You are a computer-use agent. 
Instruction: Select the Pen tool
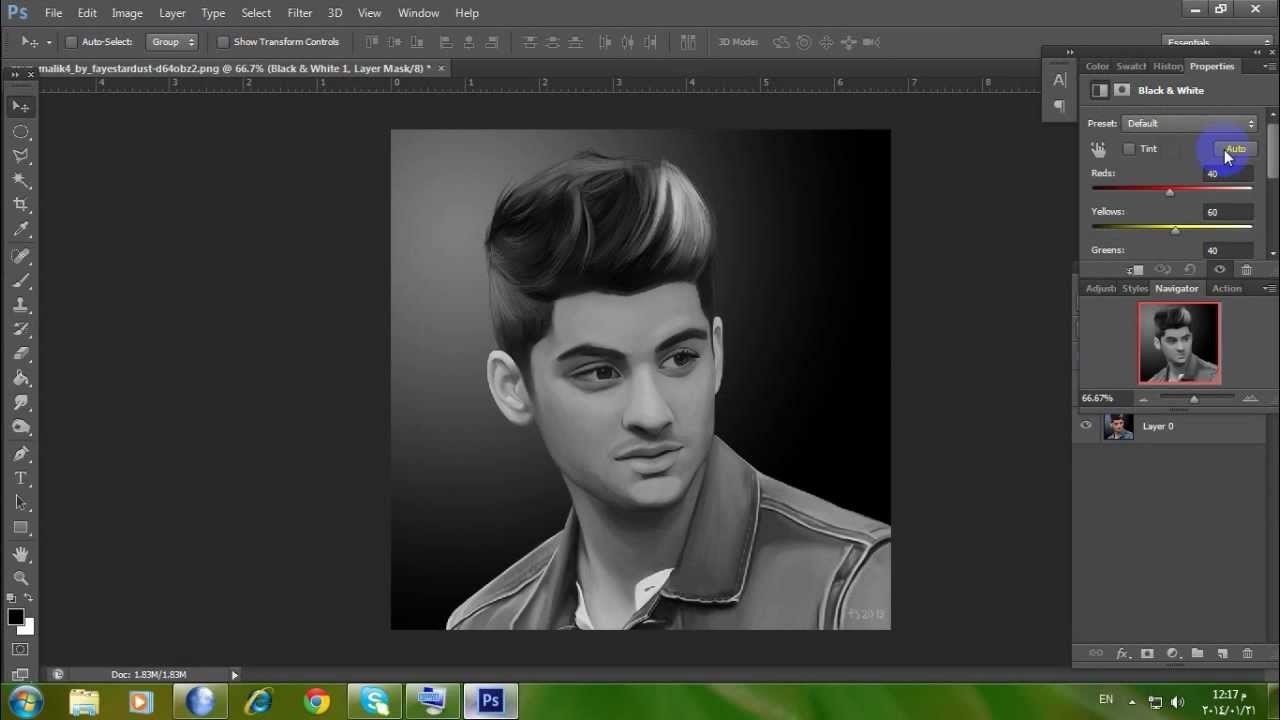click(21, 453)
